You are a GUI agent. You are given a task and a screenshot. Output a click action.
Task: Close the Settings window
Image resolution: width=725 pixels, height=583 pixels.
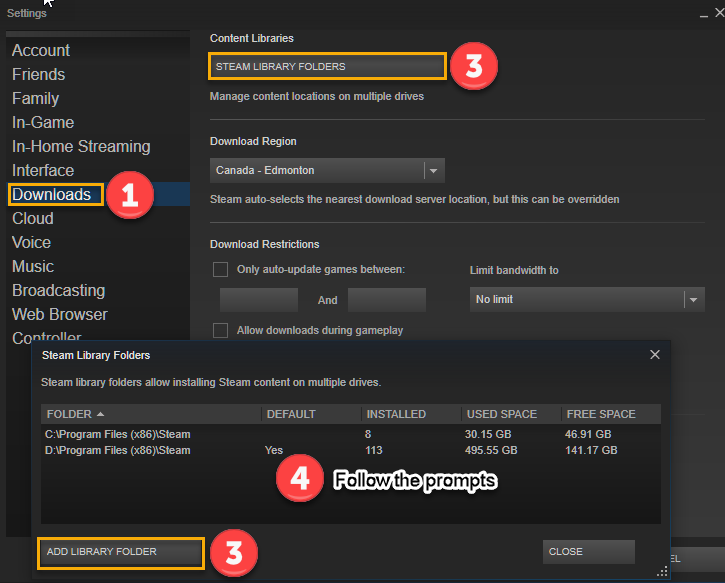(719, 13)
